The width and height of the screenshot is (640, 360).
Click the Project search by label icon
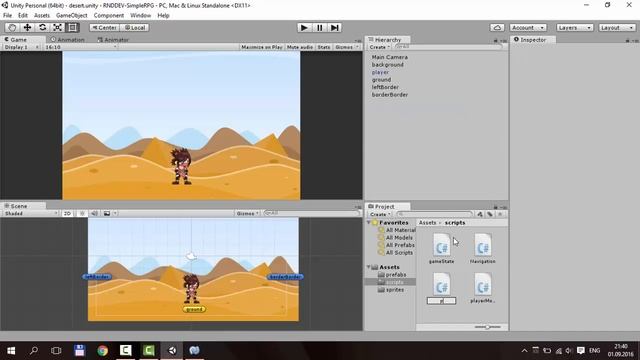pos(490,214)
